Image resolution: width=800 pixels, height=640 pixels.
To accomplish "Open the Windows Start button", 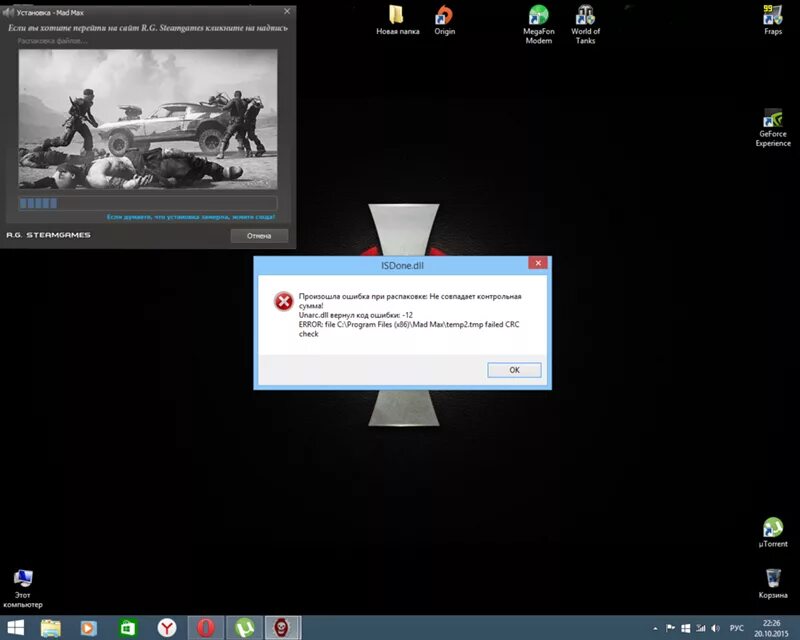I will [15, 628].
